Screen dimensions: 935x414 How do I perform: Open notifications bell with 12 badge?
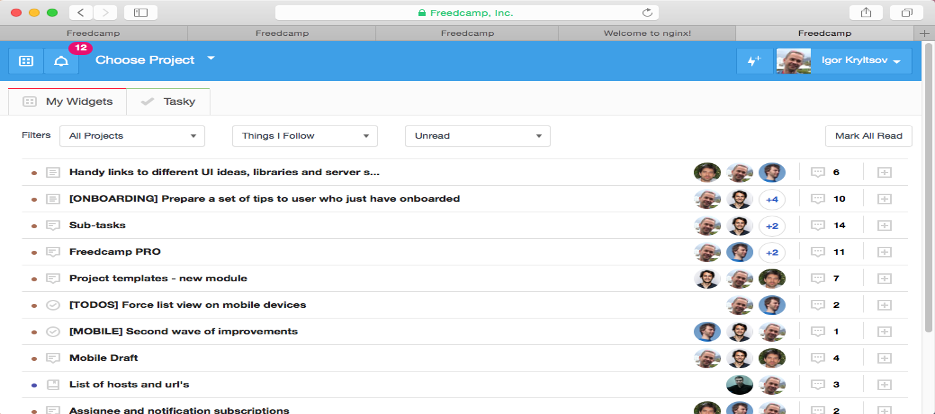(x=61, y=61)
